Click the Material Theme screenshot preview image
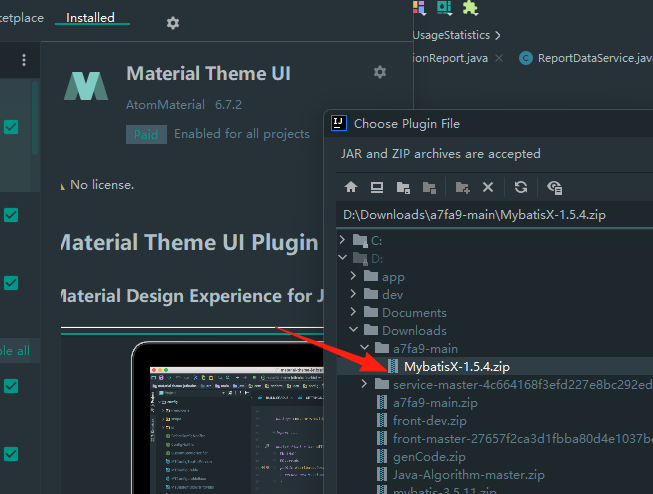Screen dimensions: 653x494 [227, 418]
